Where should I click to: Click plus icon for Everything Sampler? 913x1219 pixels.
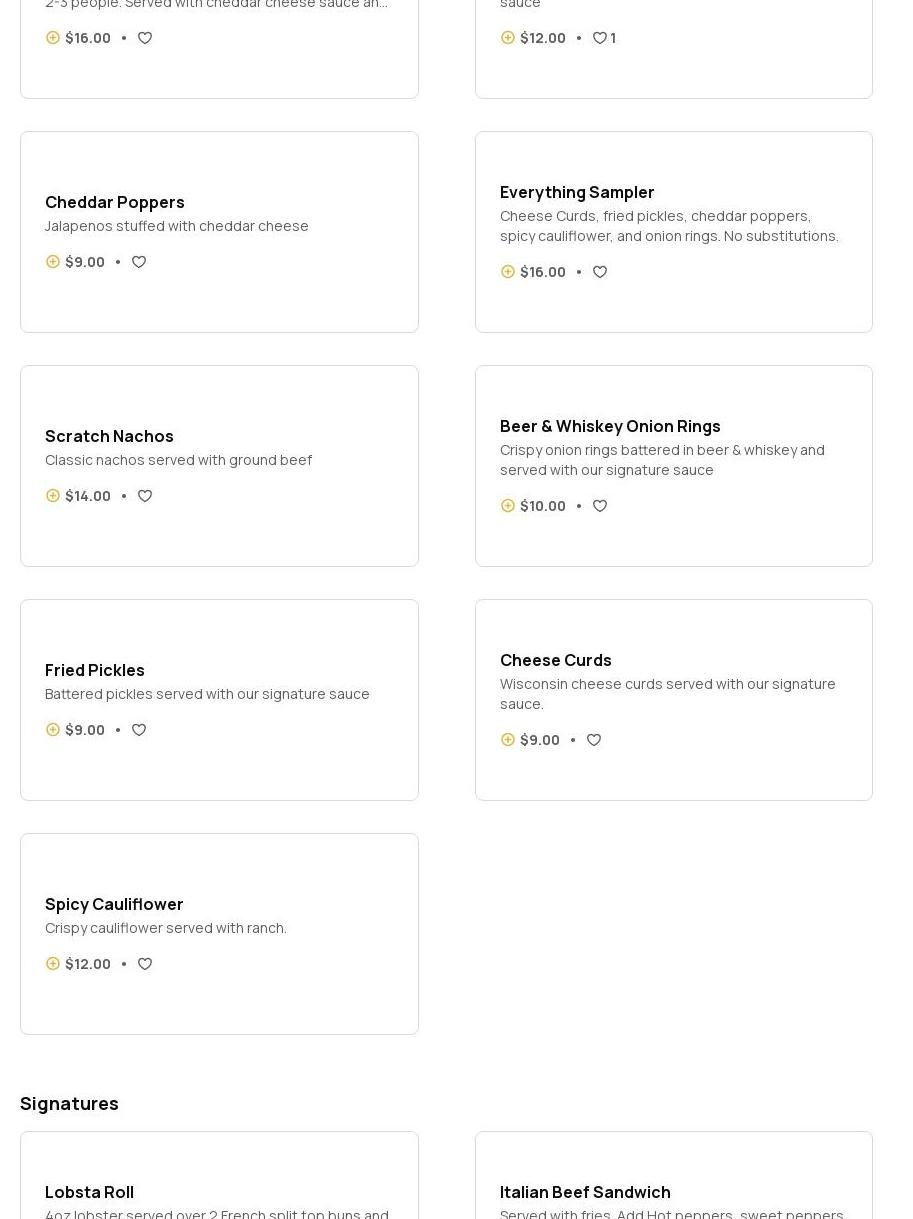[508, 272]
